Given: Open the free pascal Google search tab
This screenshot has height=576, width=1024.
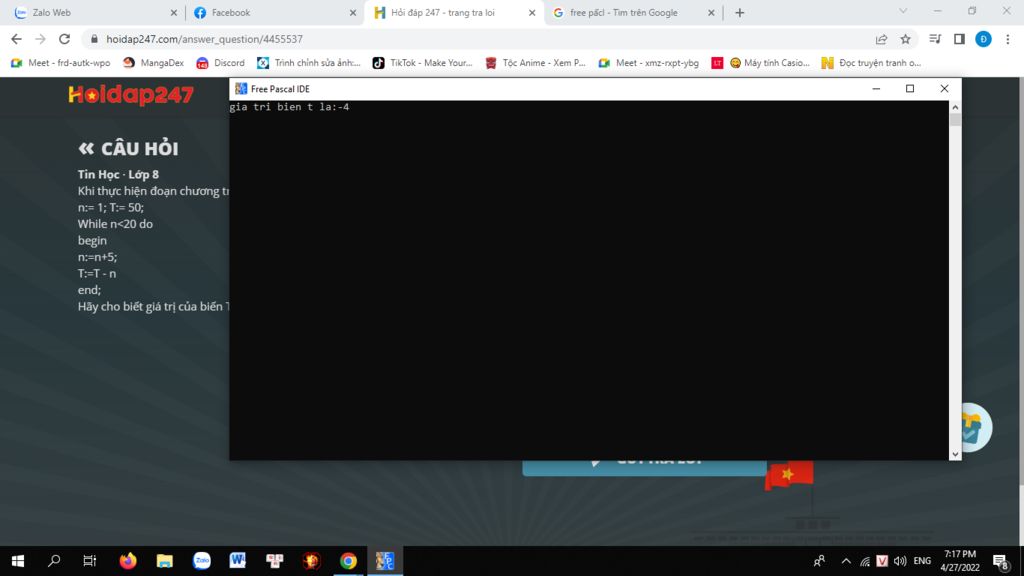Looking at the screenshot, I should pos(633,12).
